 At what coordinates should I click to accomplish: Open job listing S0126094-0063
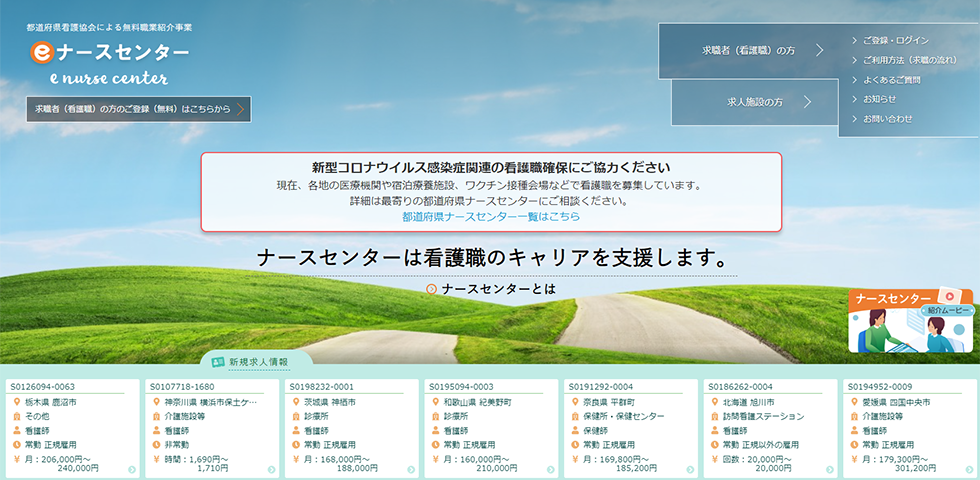coord(72,429)
